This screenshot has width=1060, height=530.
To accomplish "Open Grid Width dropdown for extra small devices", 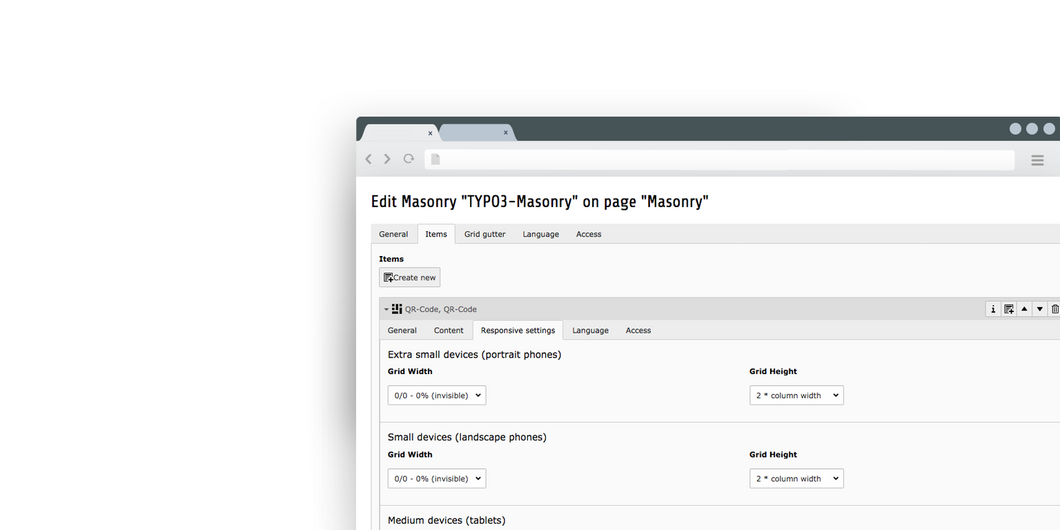I will [x=437, y=395].
